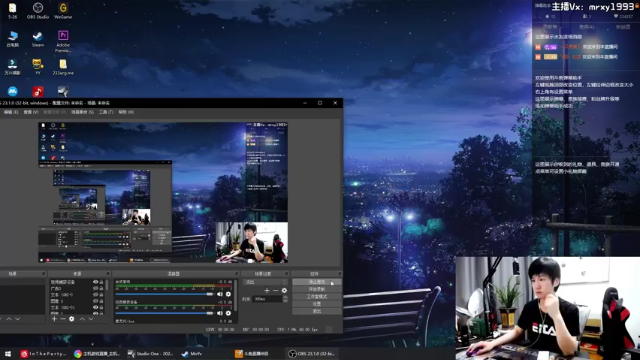Screen dimensions: 640x360
Task: Click the 退出 exit button in controls
Action: pos(317,311)
